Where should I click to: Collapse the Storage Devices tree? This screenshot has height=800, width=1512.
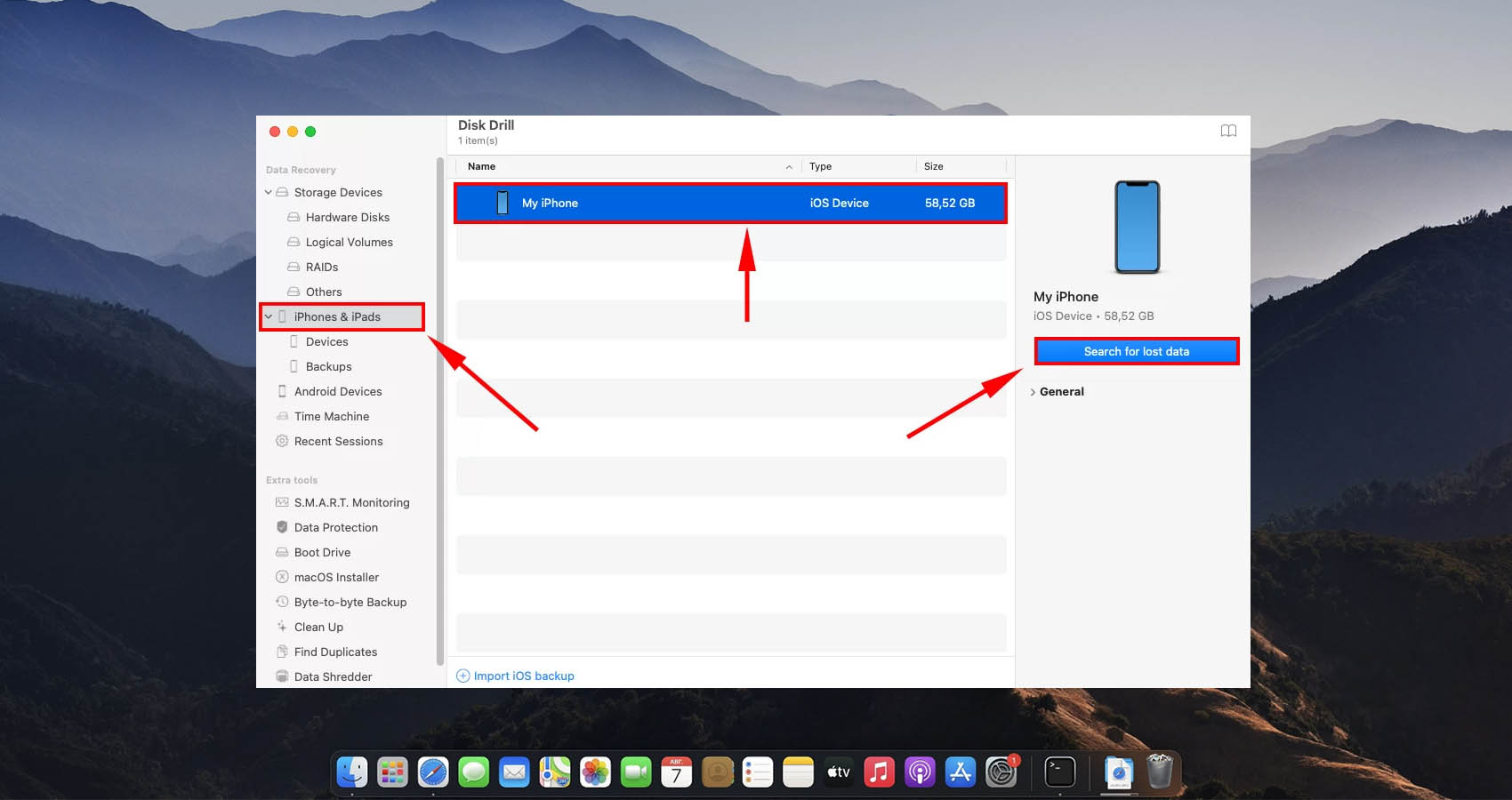point(269,192)
